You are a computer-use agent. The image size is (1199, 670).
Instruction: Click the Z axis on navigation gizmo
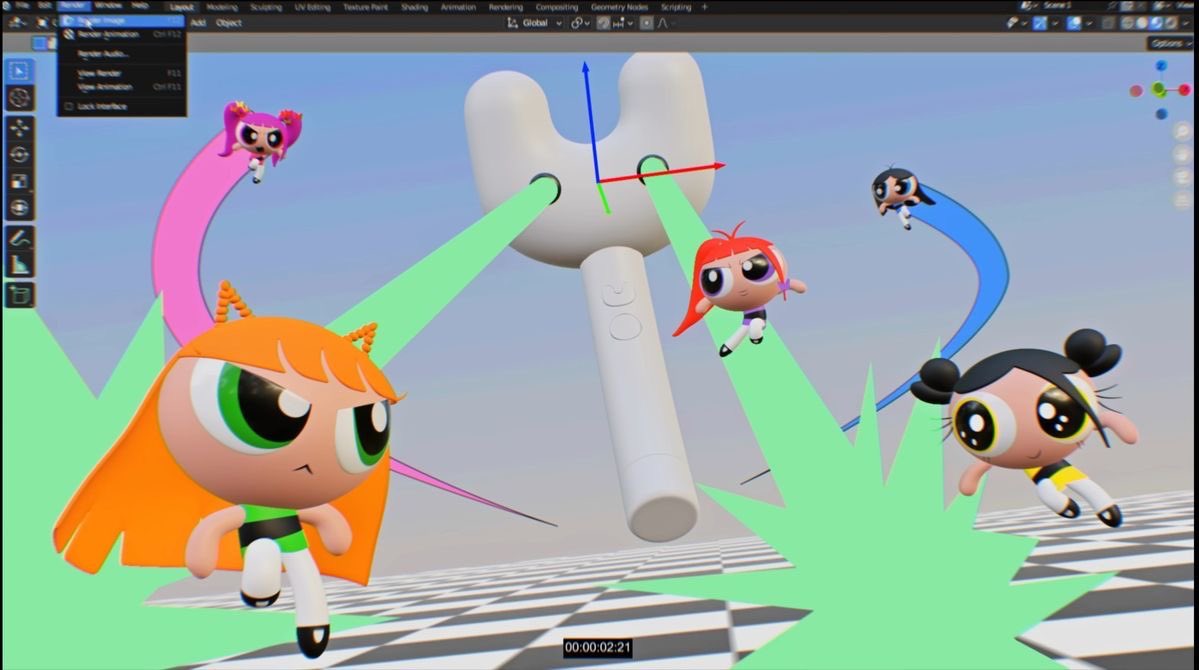(x=1161, y=66)
